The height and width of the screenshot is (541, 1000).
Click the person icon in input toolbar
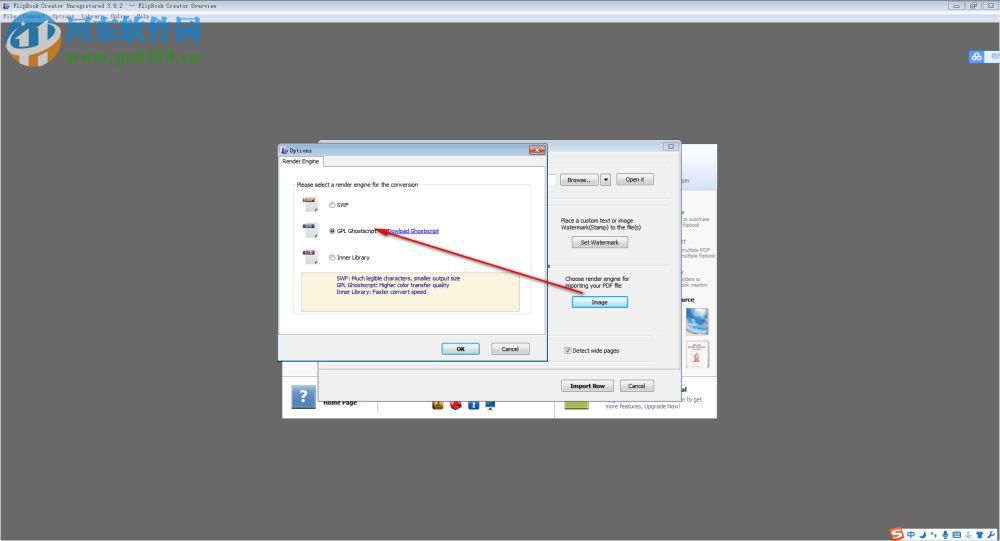click(968, 535)
